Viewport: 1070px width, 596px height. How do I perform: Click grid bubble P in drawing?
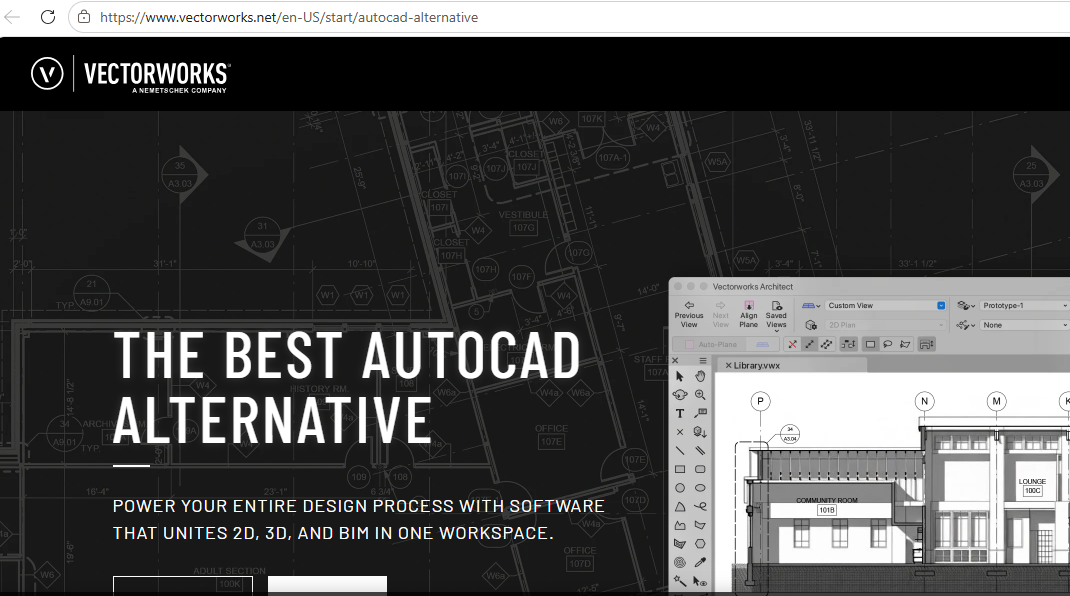tap(760, 401)
